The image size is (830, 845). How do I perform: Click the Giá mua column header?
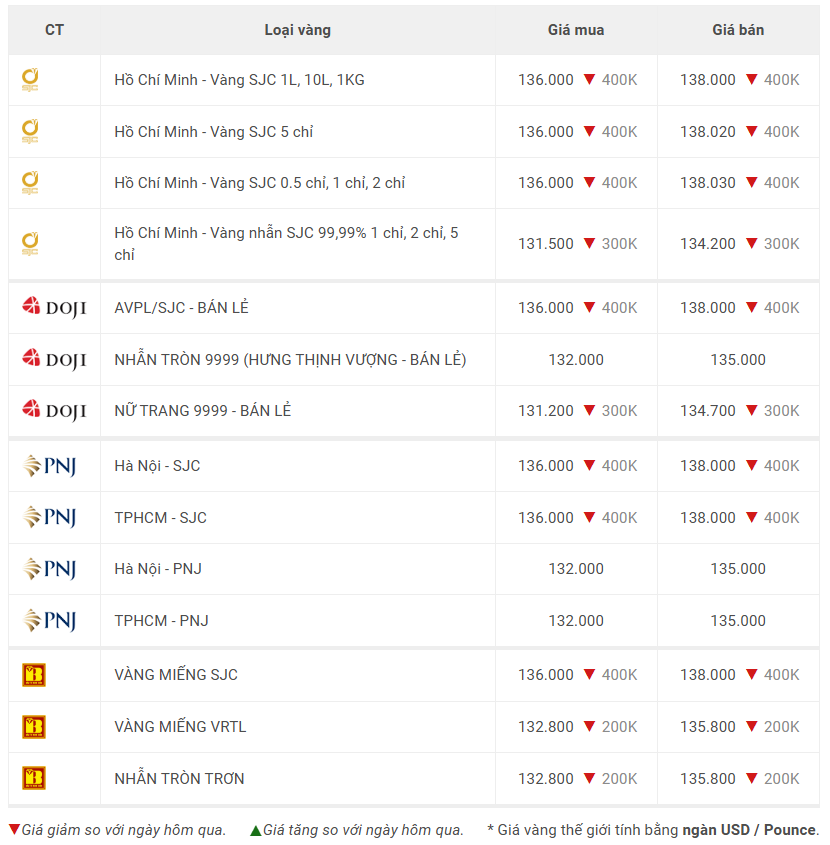coord(576,30)
